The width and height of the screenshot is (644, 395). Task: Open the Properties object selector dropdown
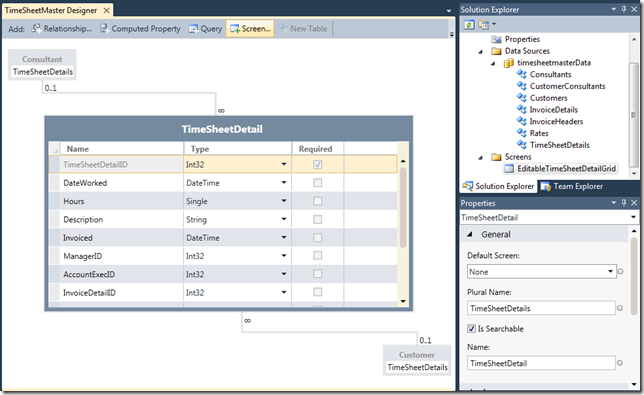[x=634, y=217]
